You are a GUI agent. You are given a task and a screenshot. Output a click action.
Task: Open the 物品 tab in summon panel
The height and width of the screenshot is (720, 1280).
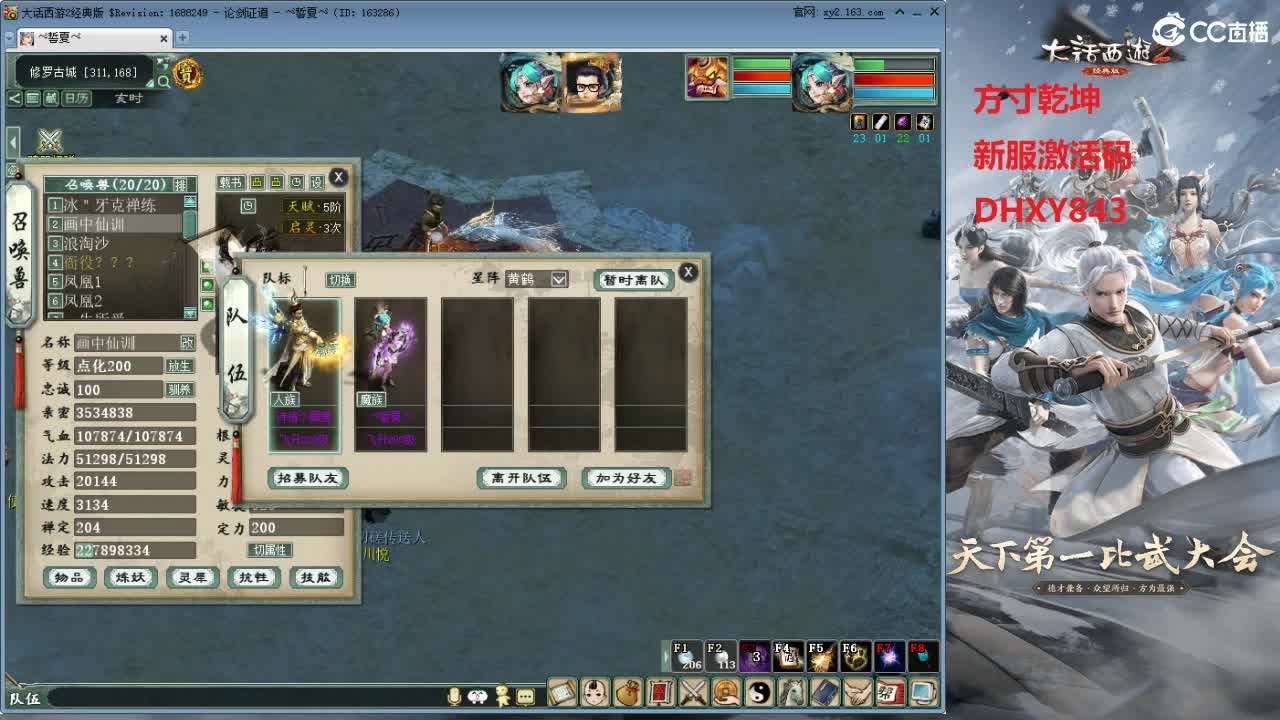[69, 577]
